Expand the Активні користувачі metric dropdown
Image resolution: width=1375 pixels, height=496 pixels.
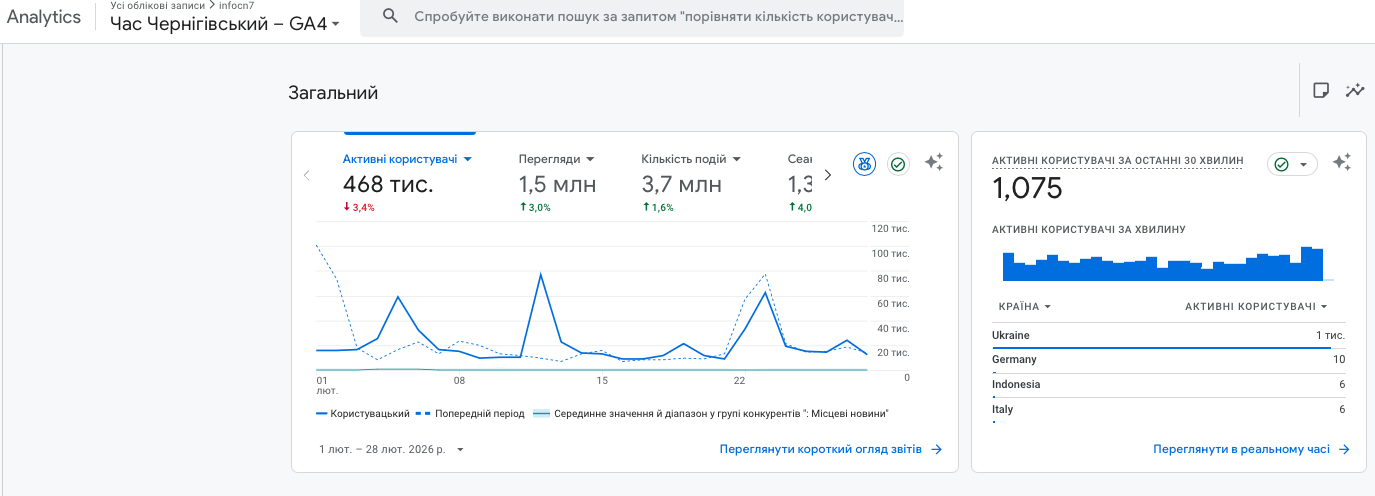(x=407, y=159)
